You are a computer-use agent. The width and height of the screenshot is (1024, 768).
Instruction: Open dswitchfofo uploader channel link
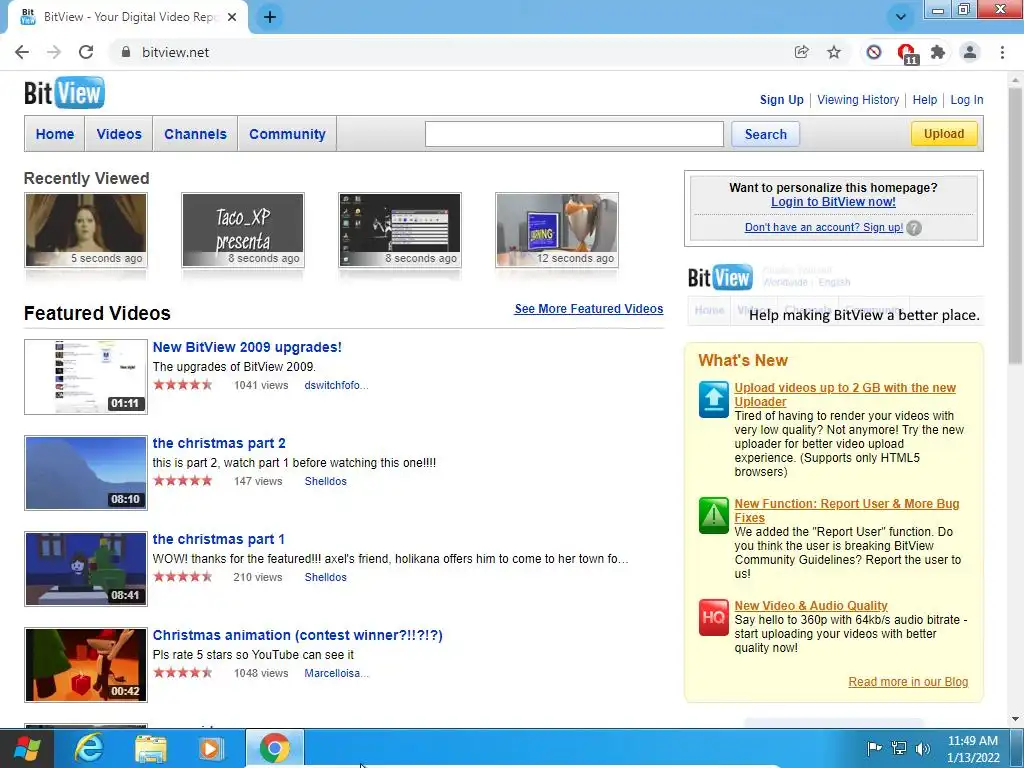pyautogui.click(x=336, y=385)
